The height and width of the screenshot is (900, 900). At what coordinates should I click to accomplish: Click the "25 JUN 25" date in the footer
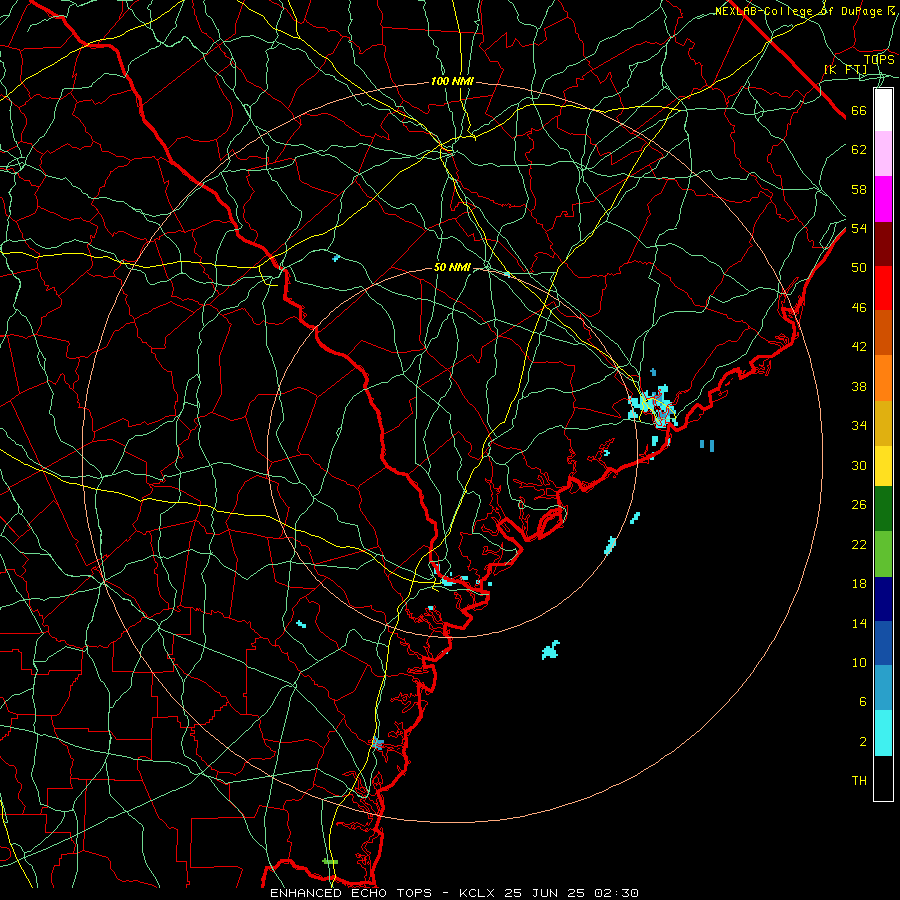pyautogui.click(x=544, y=893)
